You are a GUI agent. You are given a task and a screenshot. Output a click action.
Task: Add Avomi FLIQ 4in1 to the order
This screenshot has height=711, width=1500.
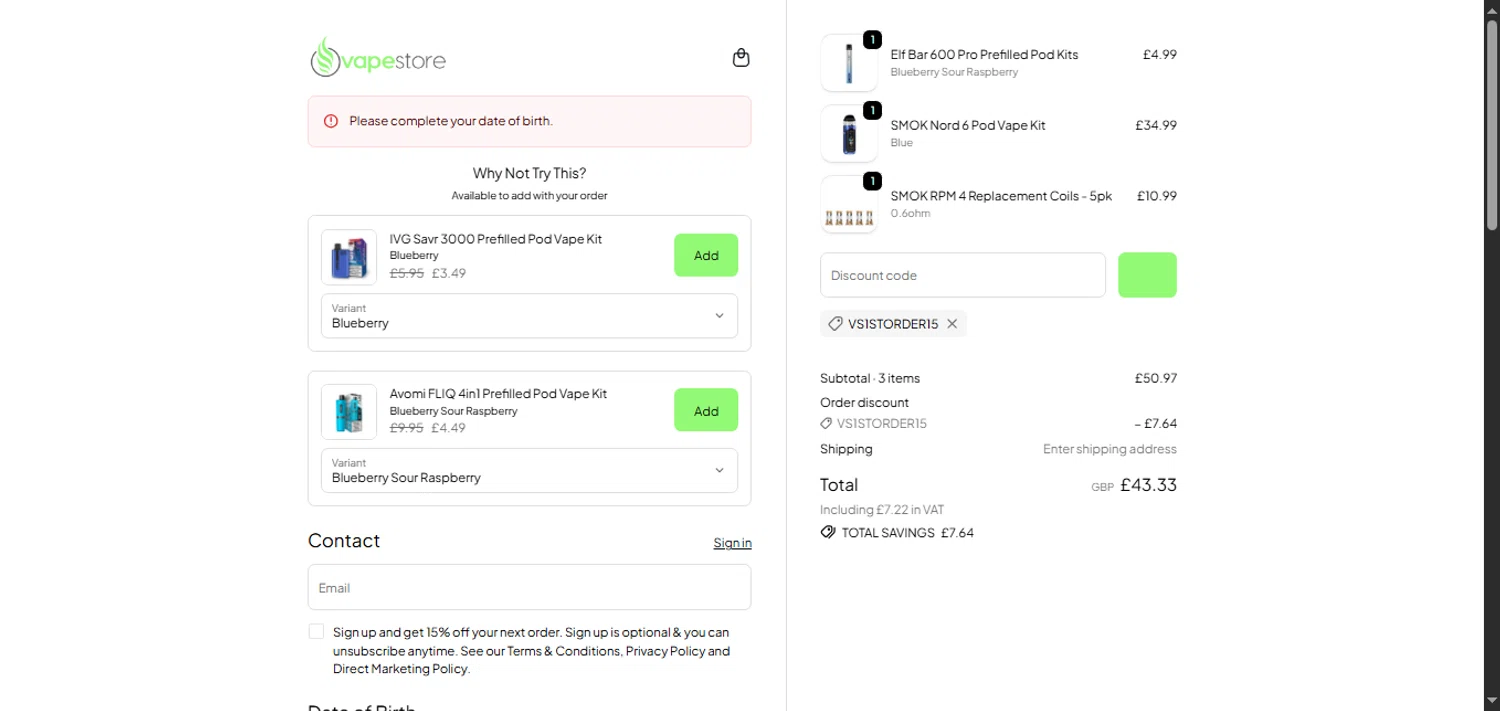tap(706, 410)
